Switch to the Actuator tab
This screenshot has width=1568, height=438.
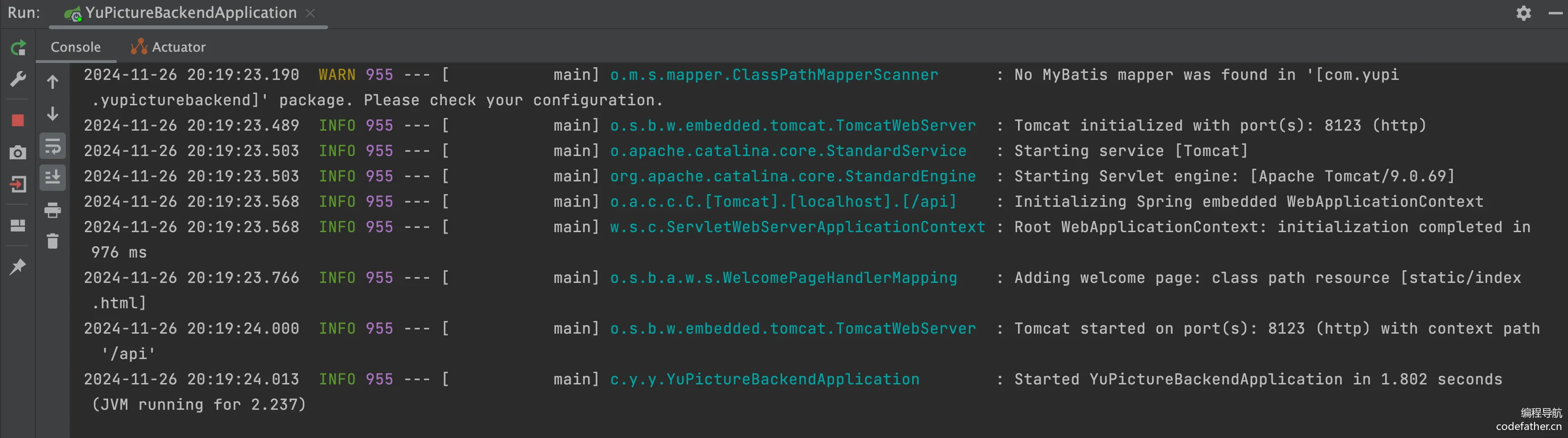tap(168, 47)
